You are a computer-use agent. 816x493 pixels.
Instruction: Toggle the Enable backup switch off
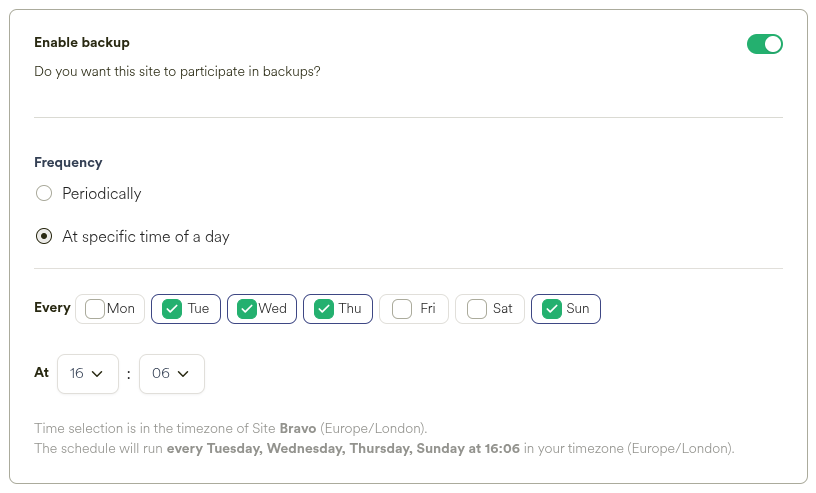(x=764, y=44)
